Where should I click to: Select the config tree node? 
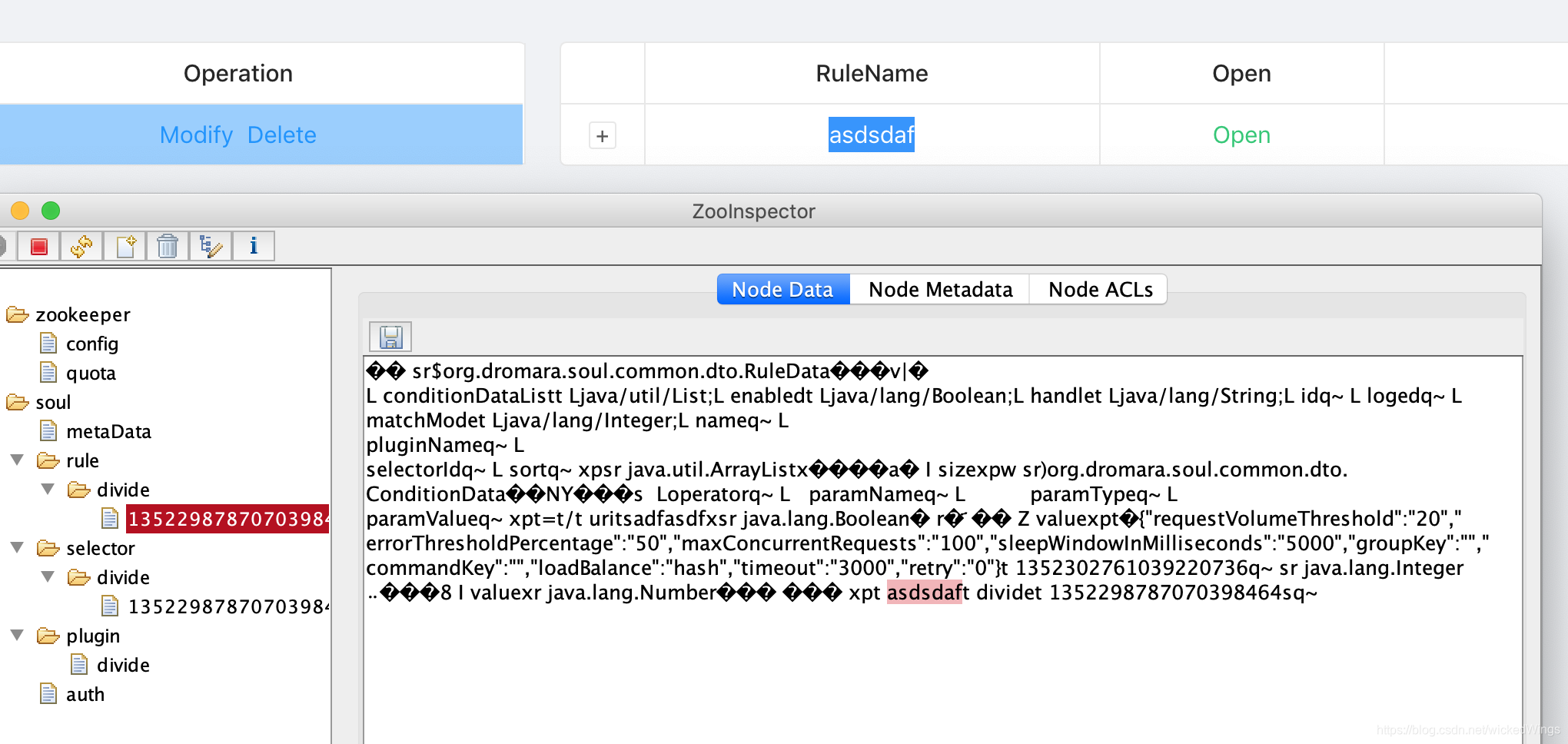[92, 344]
